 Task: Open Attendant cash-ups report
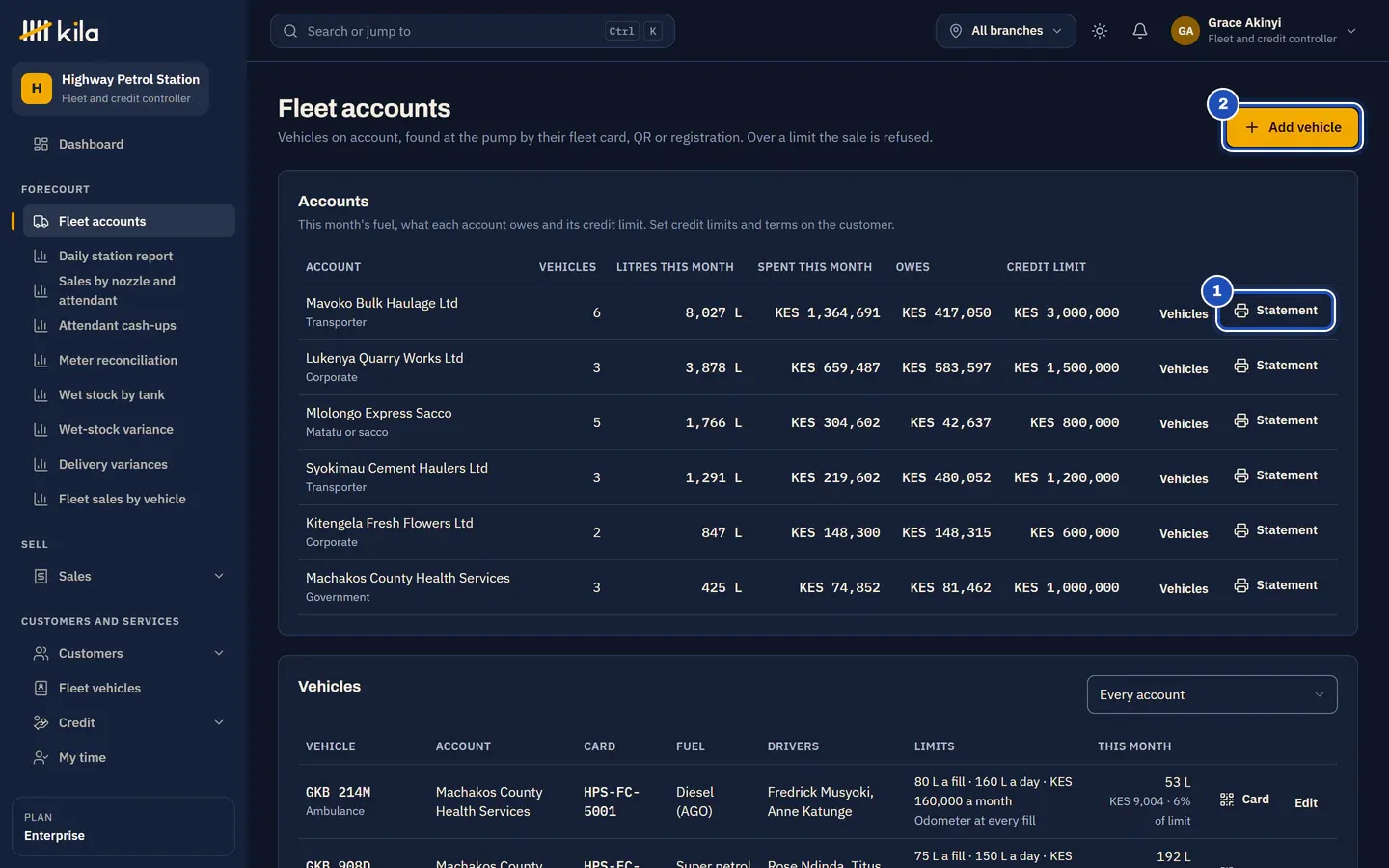pos(128,326)
